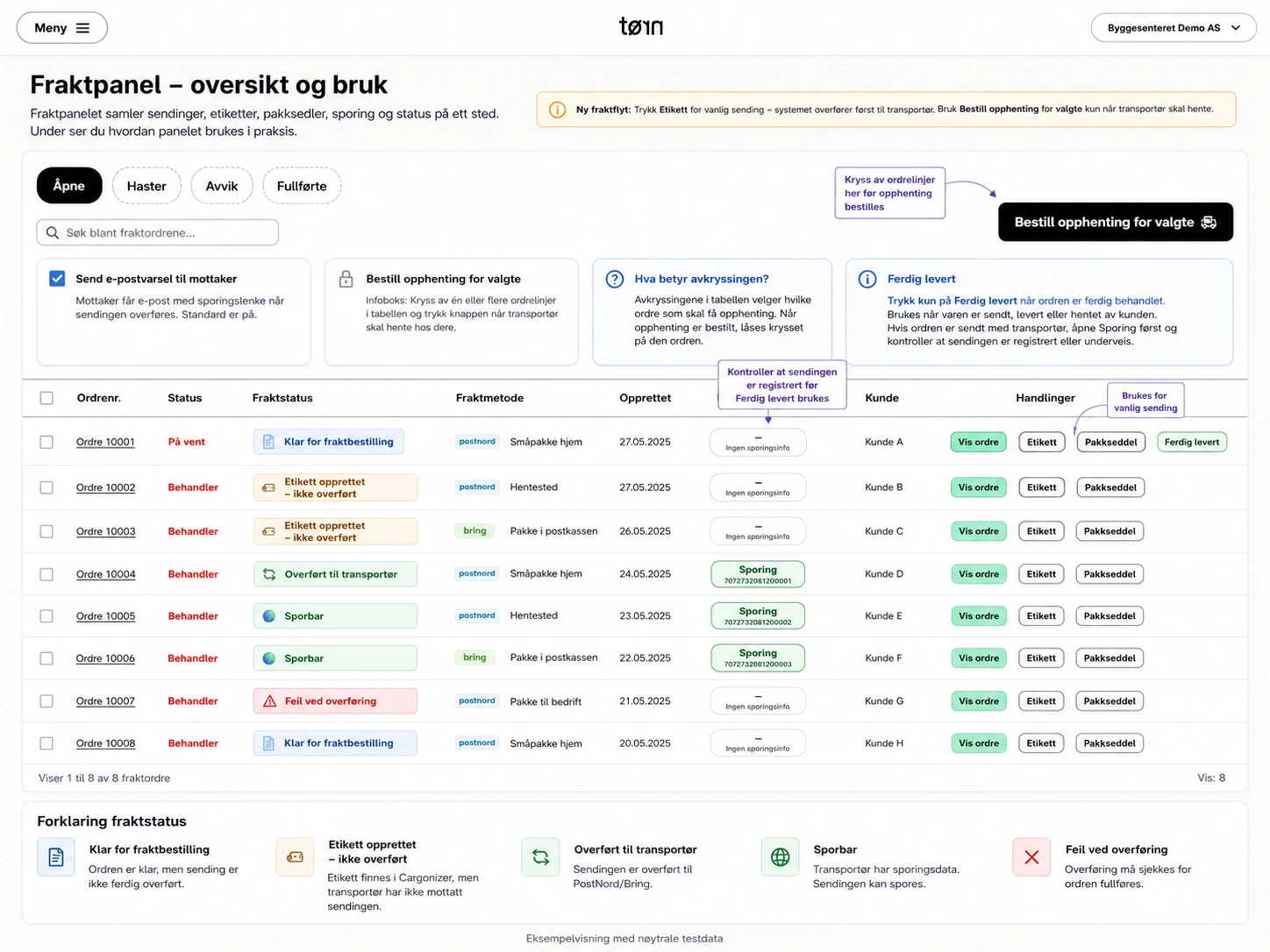
Task: Click the 'Vis: 8' text
Action: click(x=1211, y=778)
